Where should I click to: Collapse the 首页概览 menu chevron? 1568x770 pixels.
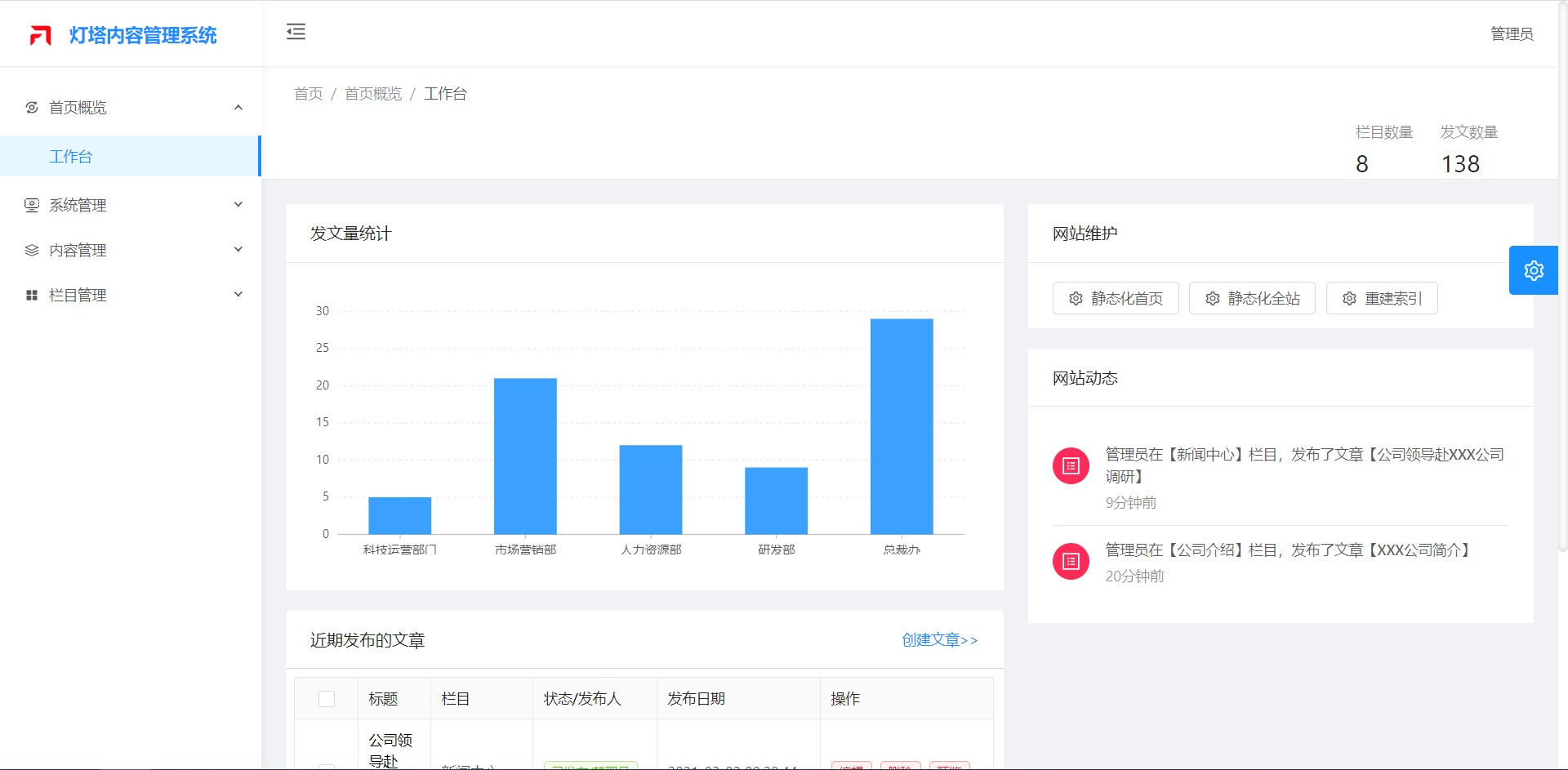pyautogui.click(x=238, y=108)
